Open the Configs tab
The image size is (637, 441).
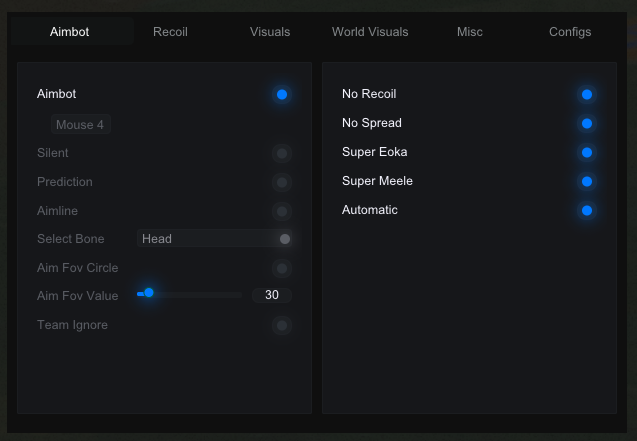click(570, 32)
